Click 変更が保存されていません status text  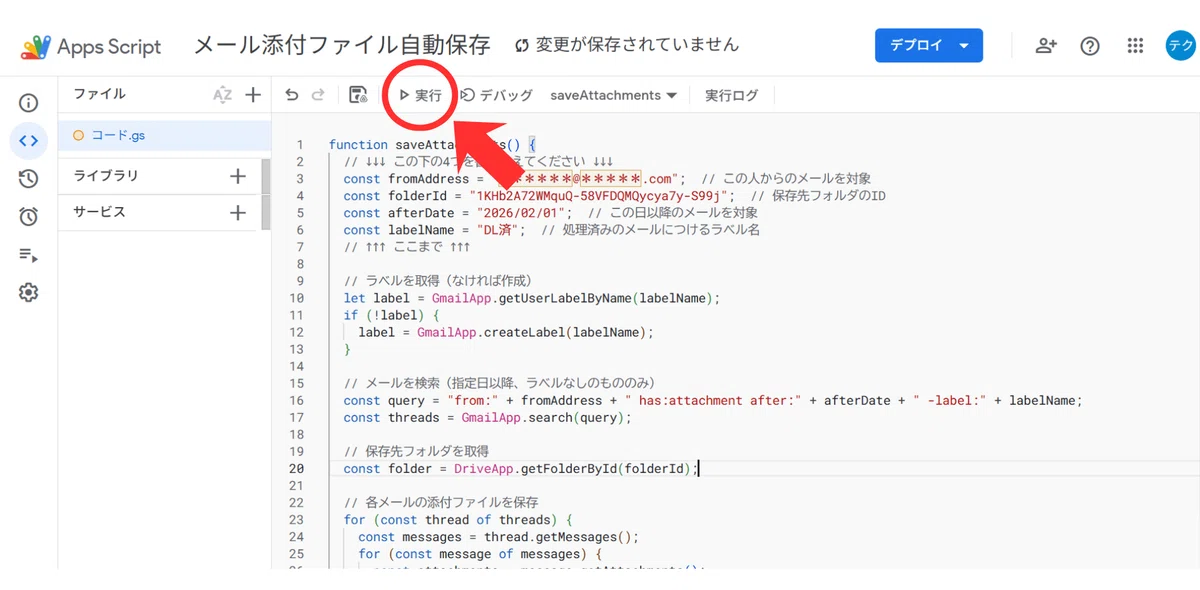tap(638, 45)
